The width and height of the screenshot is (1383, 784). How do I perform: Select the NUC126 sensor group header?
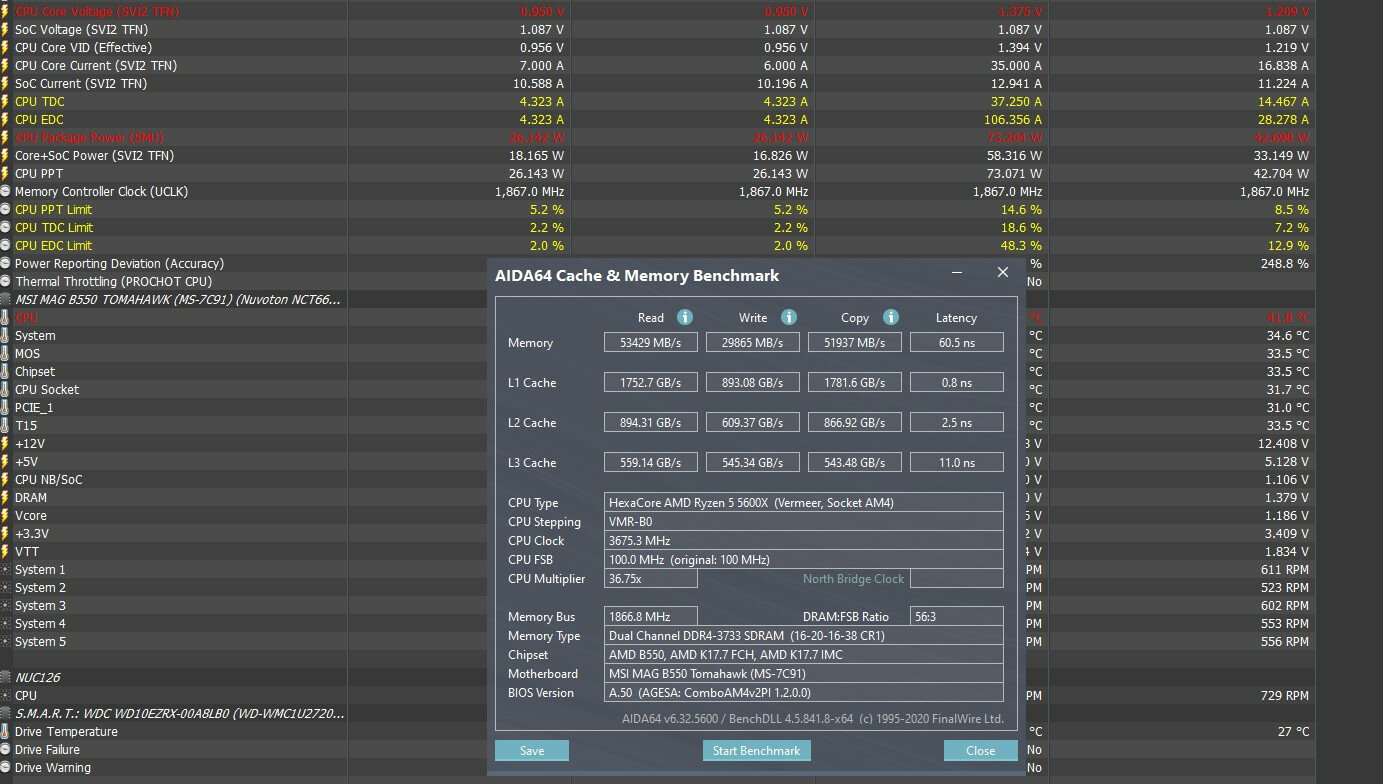[37, 678]
